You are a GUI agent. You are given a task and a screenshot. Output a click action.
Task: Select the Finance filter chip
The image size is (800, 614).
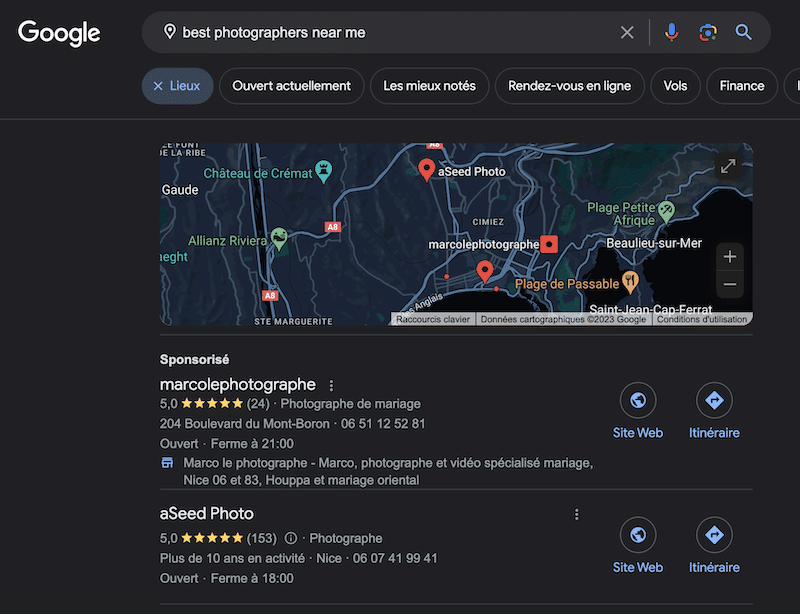pyautogui.click(x=742, y=86)
